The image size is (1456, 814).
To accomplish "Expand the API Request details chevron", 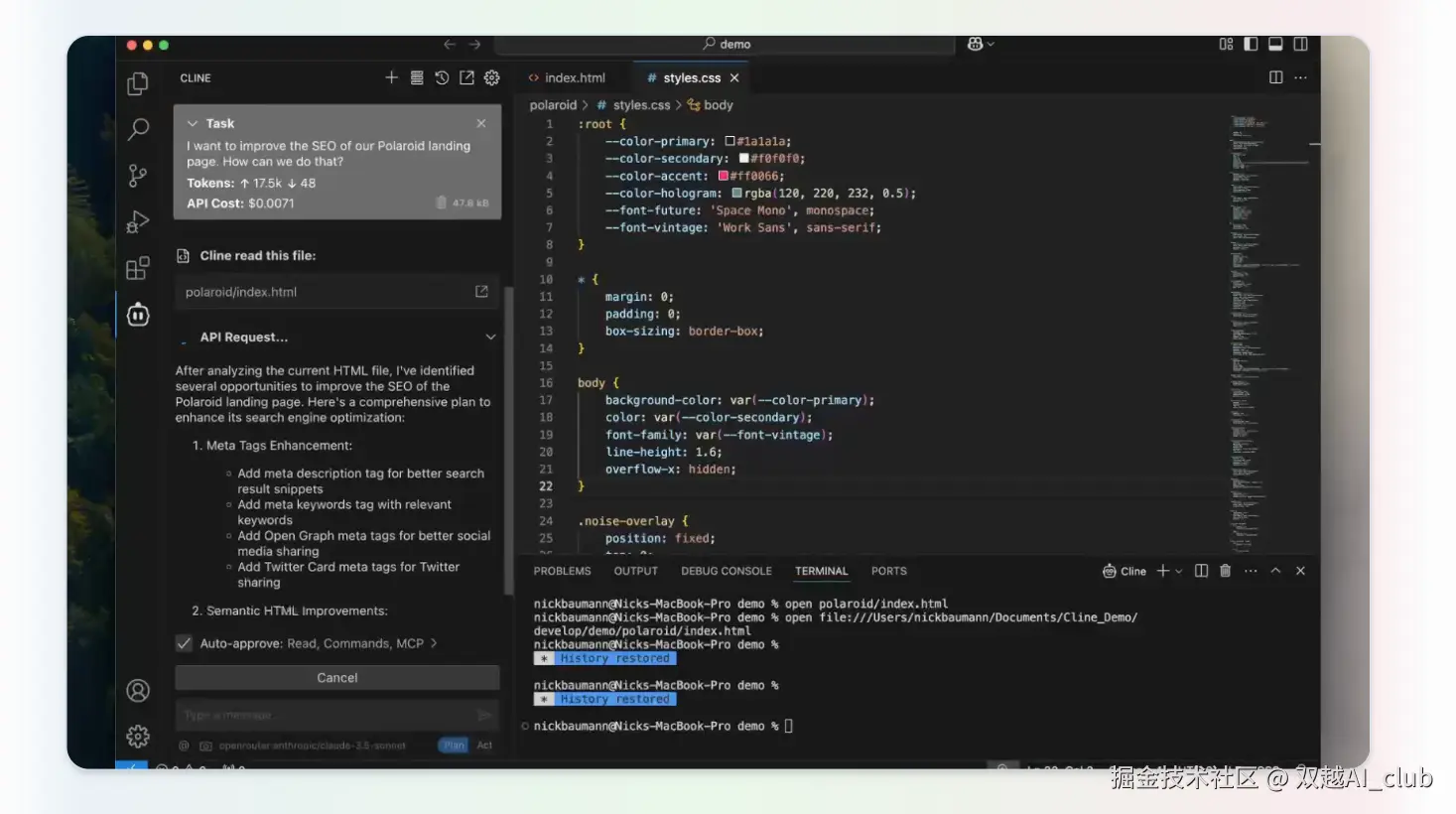I will point(490,338).
